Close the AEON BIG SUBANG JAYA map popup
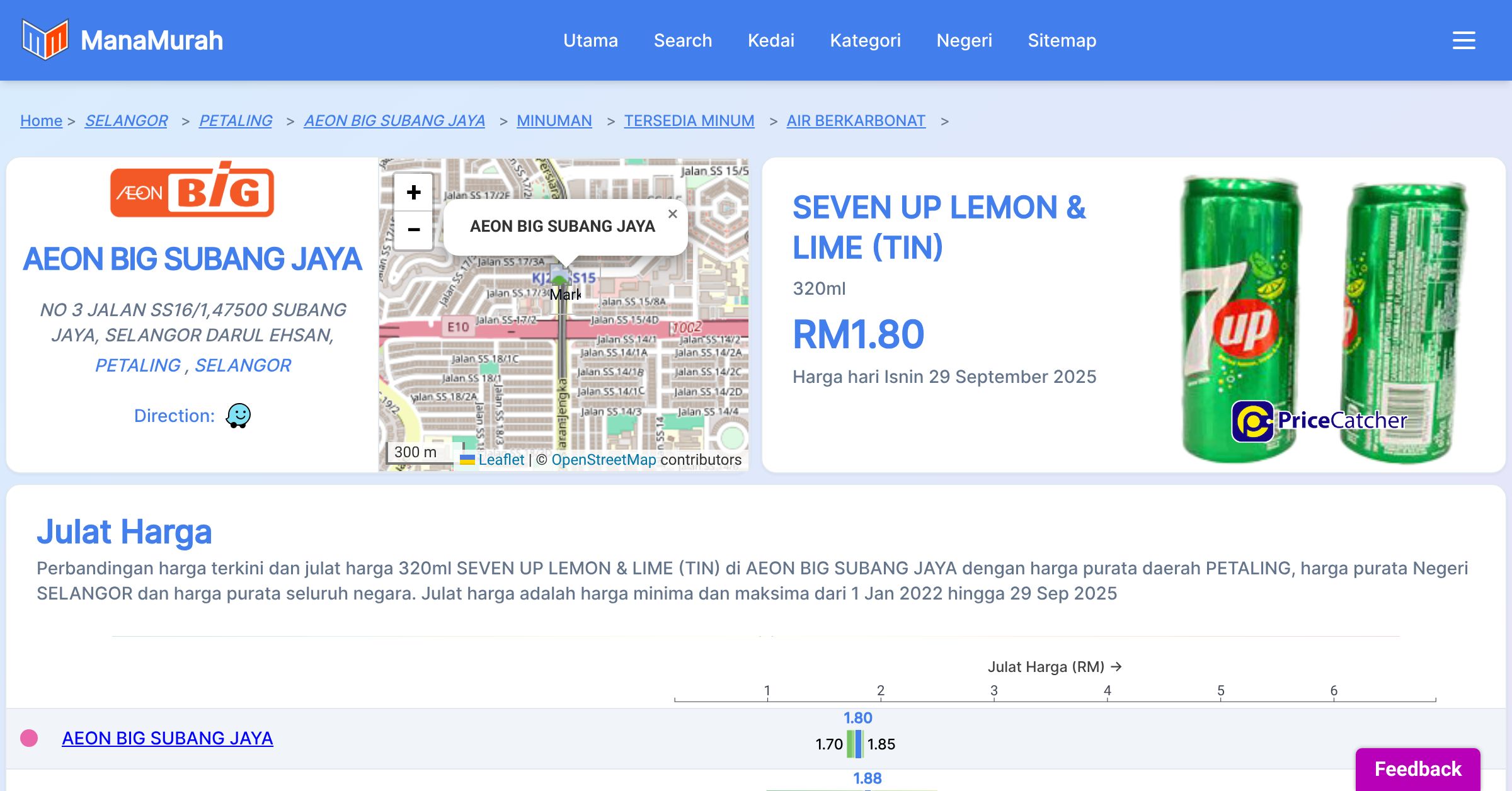This screenshot has width=1512, height=791. (x=673, y=214)
